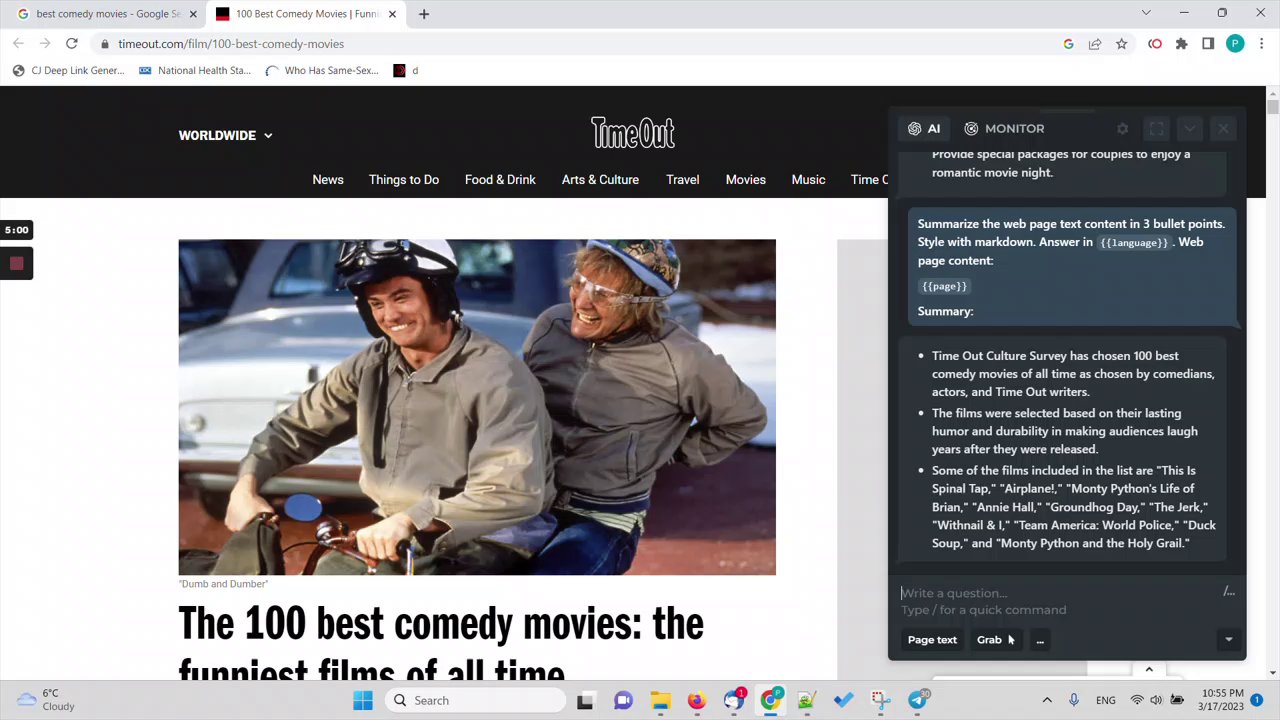Open the AI panel settings gear

click(1122, 129)
